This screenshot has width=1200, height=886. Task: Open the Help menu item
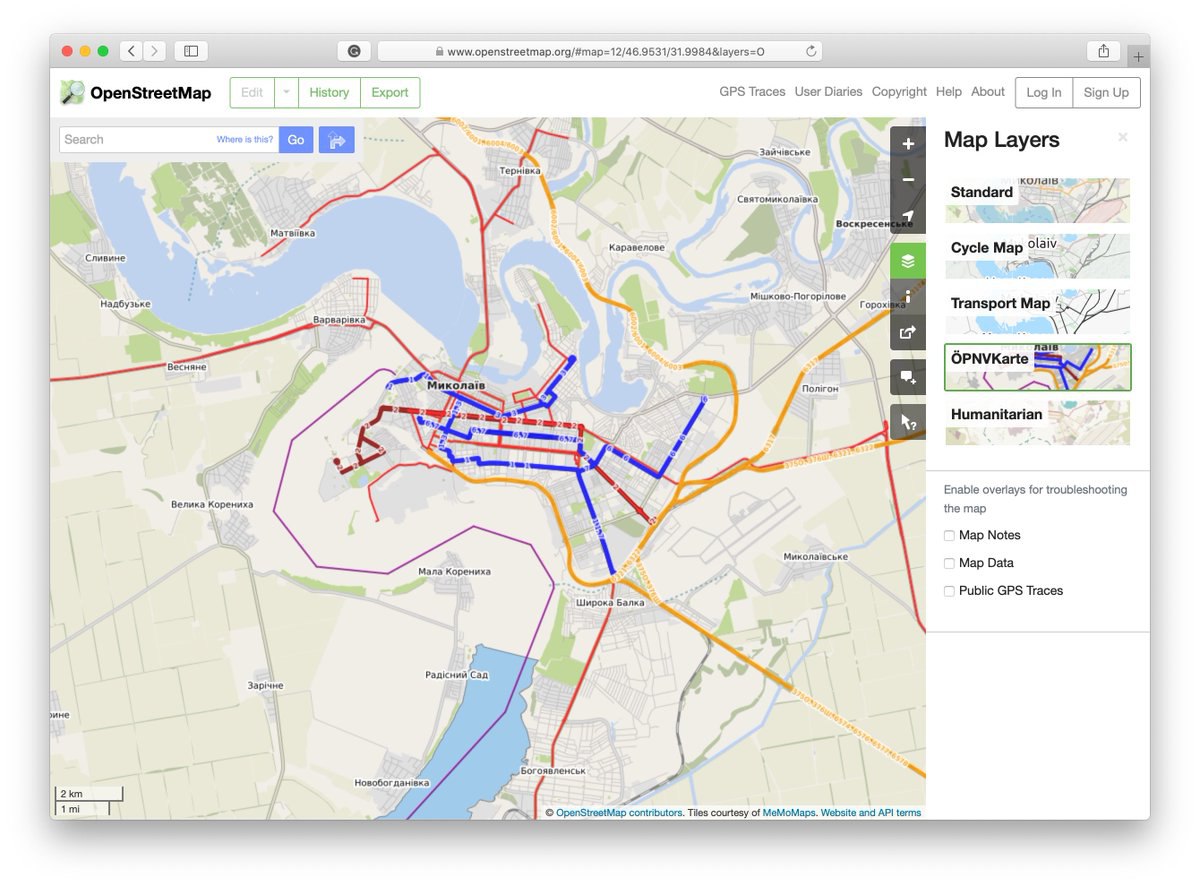coord(949,91)
